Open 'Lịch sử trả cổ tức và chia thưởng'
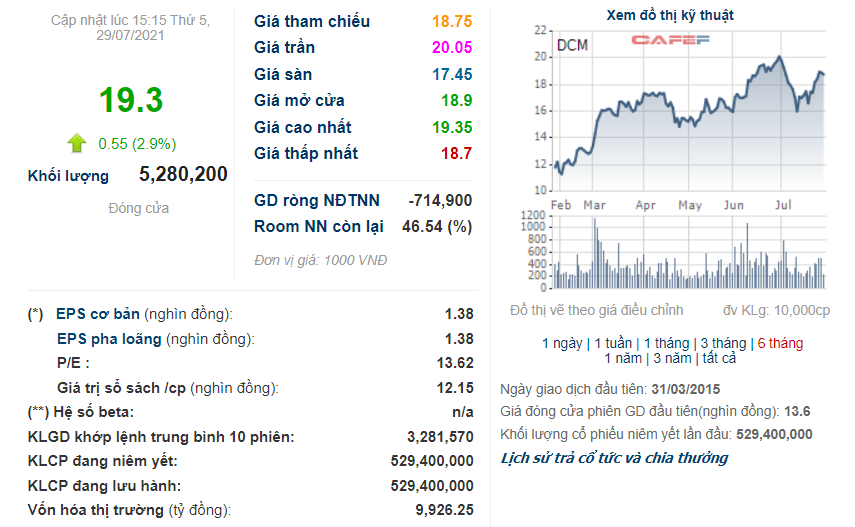This screenshot has width=855, height=527. click(x=614, y=458)
